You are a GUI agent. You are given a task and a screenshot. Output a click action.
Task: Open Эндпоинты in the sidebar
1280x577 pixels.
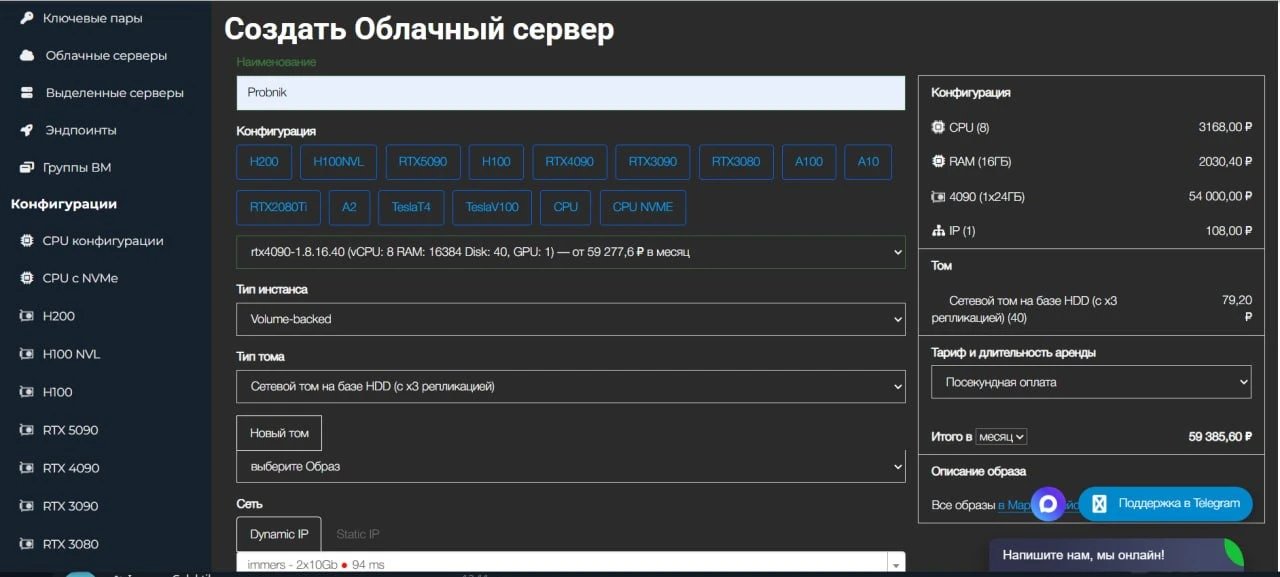(x=81, y=130)
